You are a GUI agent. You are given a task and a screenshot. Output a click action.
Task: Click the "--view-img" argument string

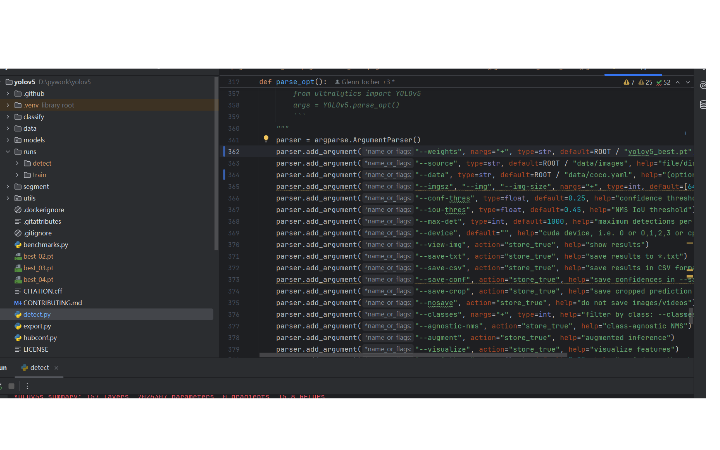[441, 245]
